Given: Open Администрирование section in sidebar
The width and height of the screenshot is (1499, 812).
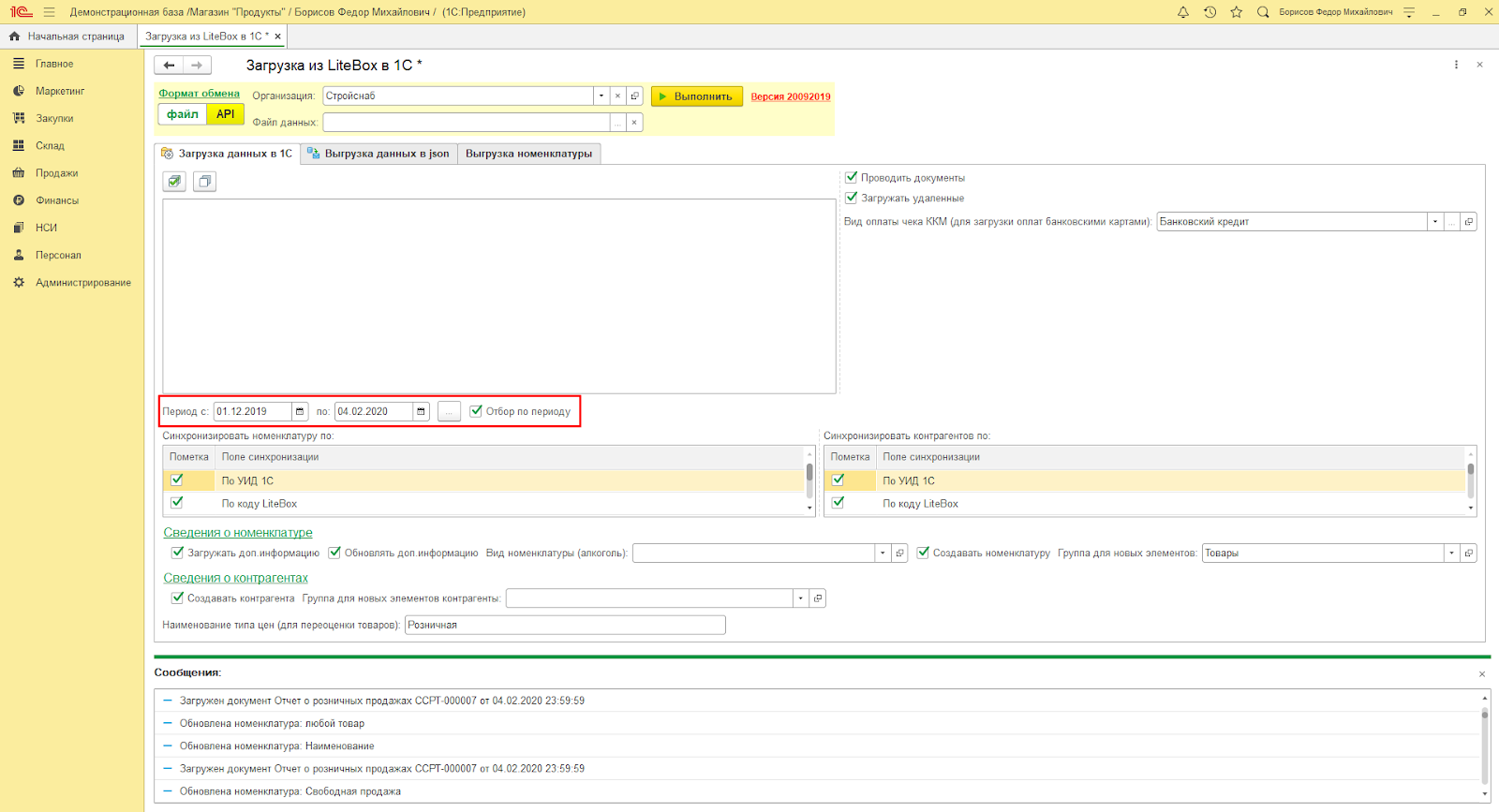Looking at the screenshot, I should (x=83, y=283).
